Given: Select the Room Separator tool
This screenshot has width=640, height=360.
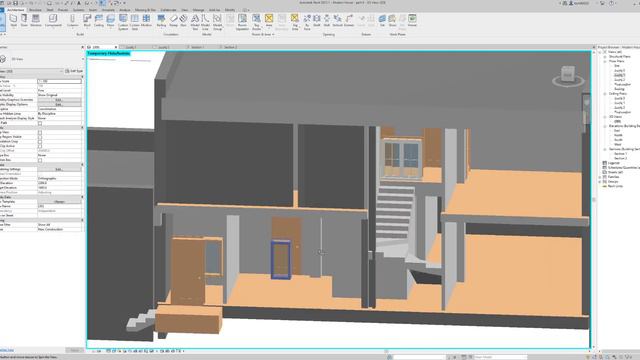Looking at the screenshot, I should 242,22.
